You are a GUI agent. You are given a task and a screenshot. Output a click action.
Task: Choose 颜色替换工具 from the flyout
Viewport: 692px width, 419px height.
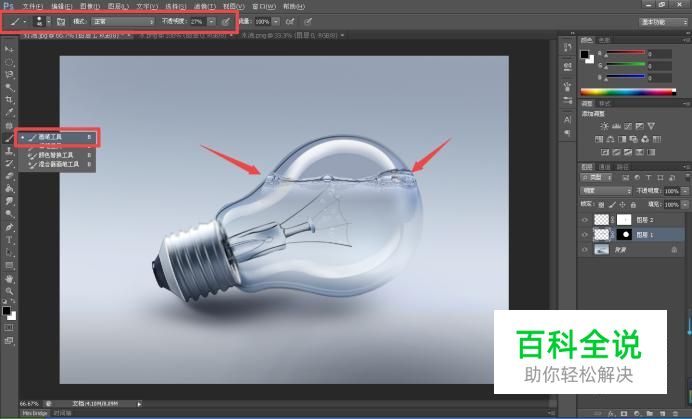pyautogui.click(x=58, y=155)
